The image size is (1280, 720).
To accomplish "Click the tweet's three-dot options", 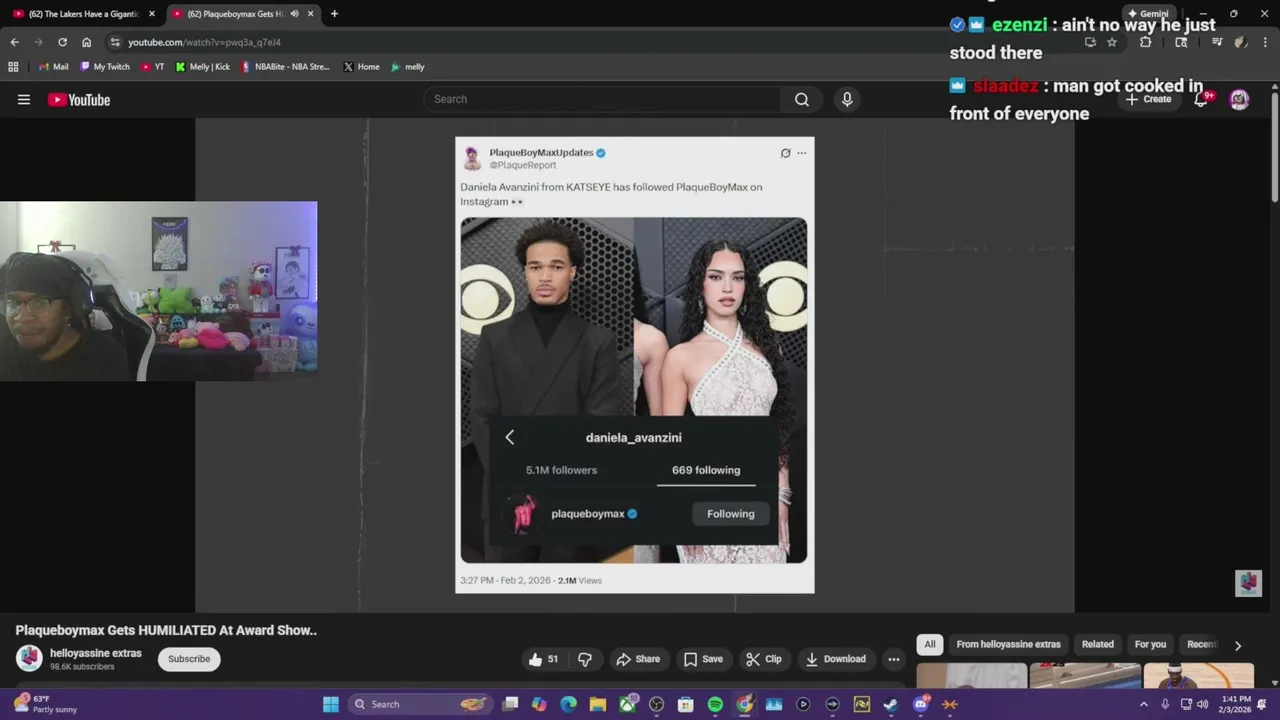I will point(801,153).
